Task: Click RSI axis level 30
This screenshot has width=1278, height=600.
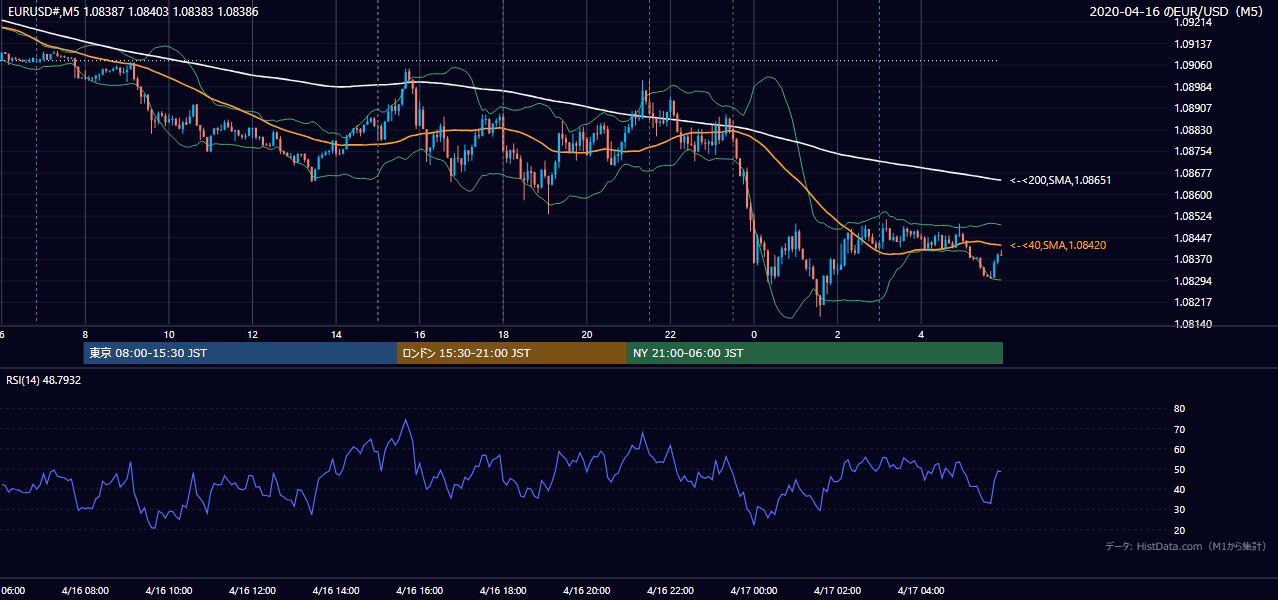Action: coord(1179,509)
